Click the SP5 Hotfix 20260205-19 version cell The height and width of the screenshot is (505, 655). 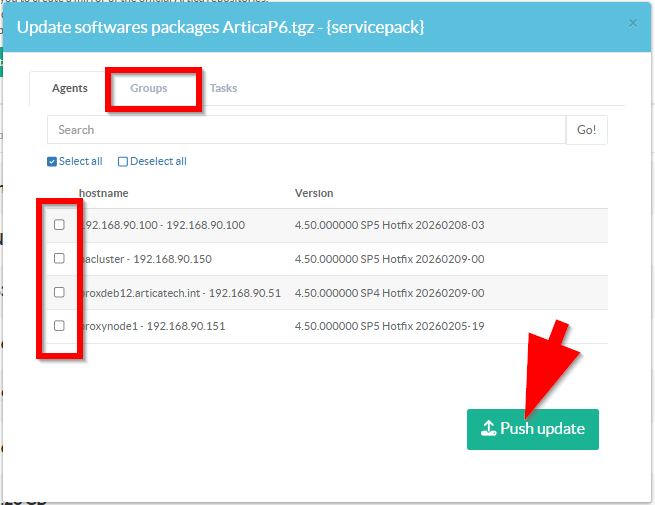(389, 326)
